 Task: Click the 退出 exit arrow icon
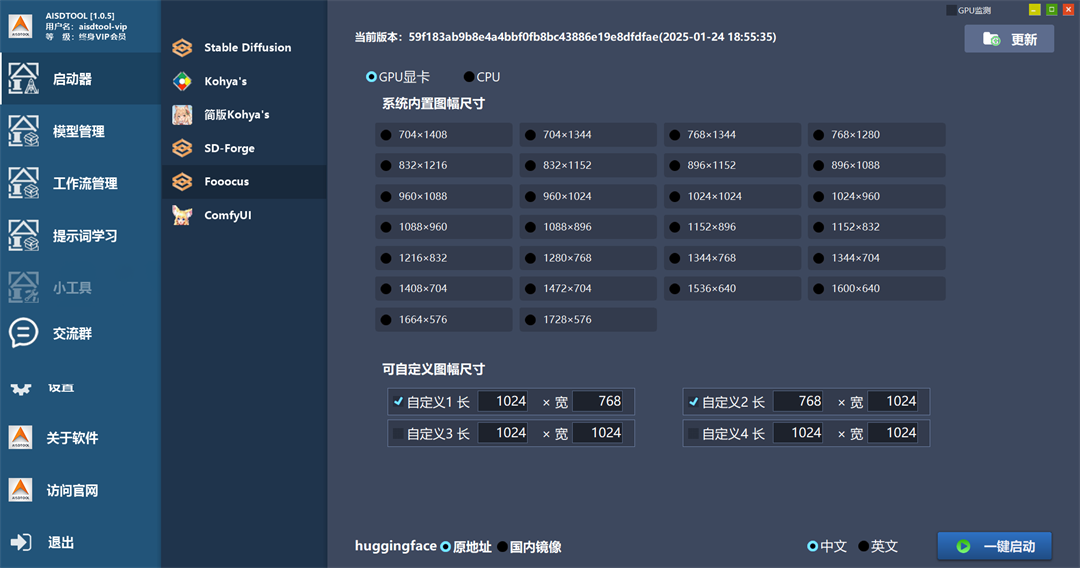(x=21, y=542)
